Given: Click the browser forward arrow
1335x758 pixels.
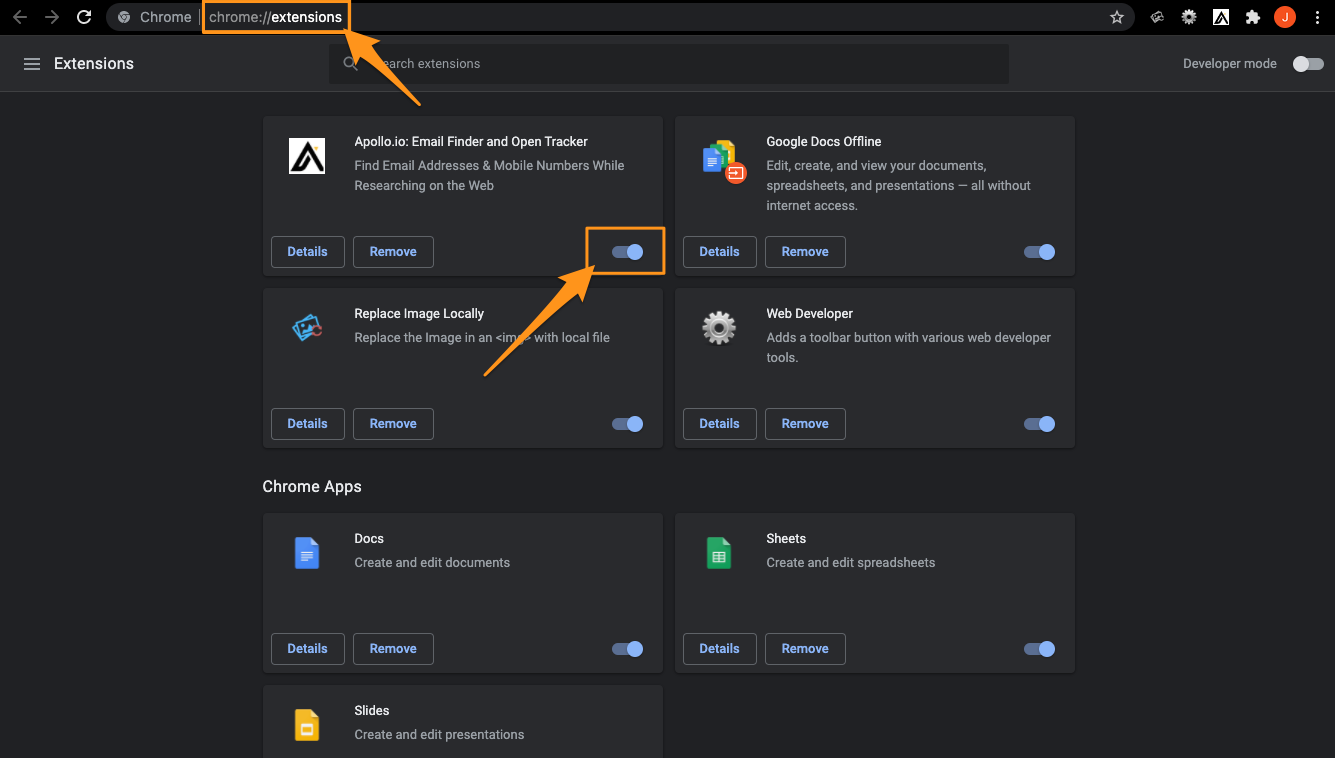Looking at the screenshot, I should (x=52, y=17).
